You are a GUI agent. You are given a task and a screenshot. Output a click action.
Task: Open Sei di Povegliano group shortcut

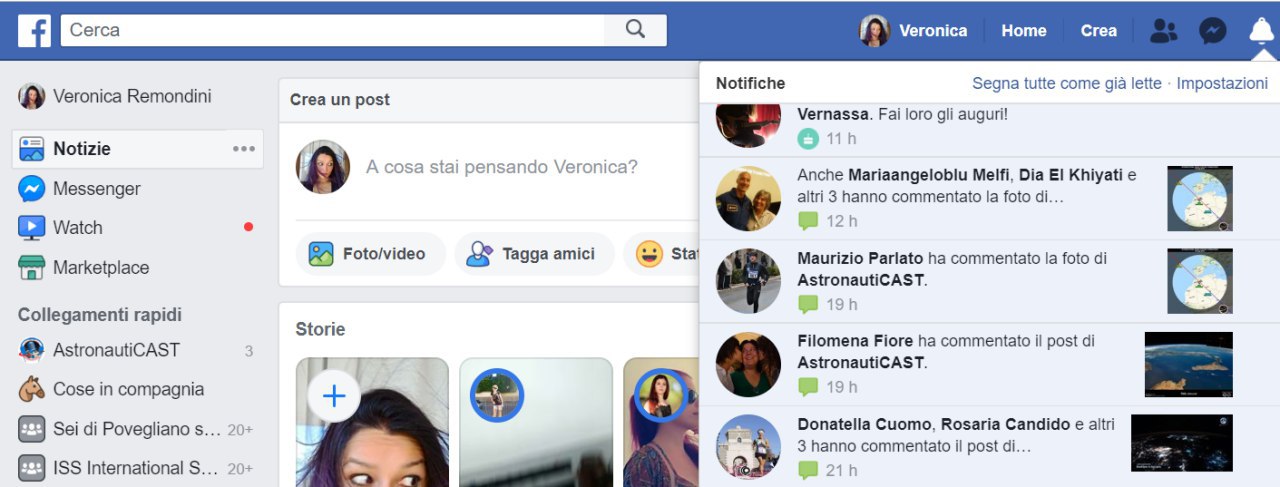tap(137, 429)
